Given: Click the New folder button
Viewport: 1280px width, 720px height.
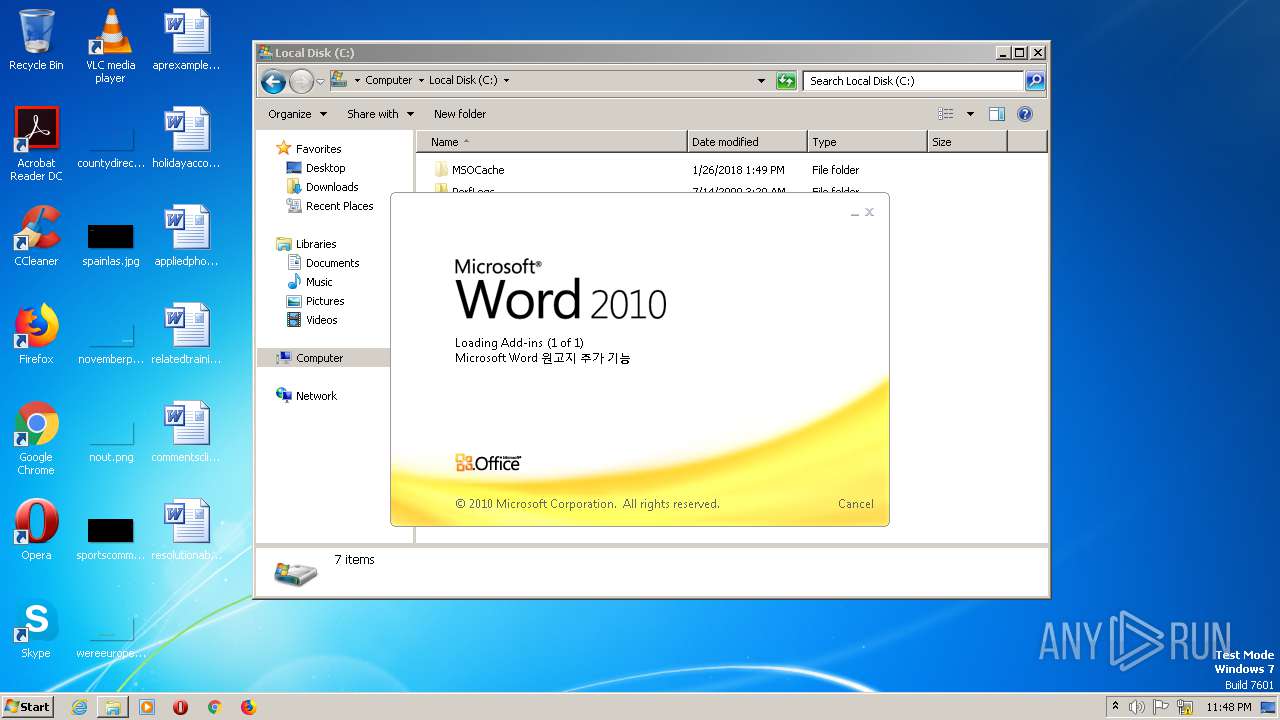Looking at the screenshot, I should click(x=460, y=114).
